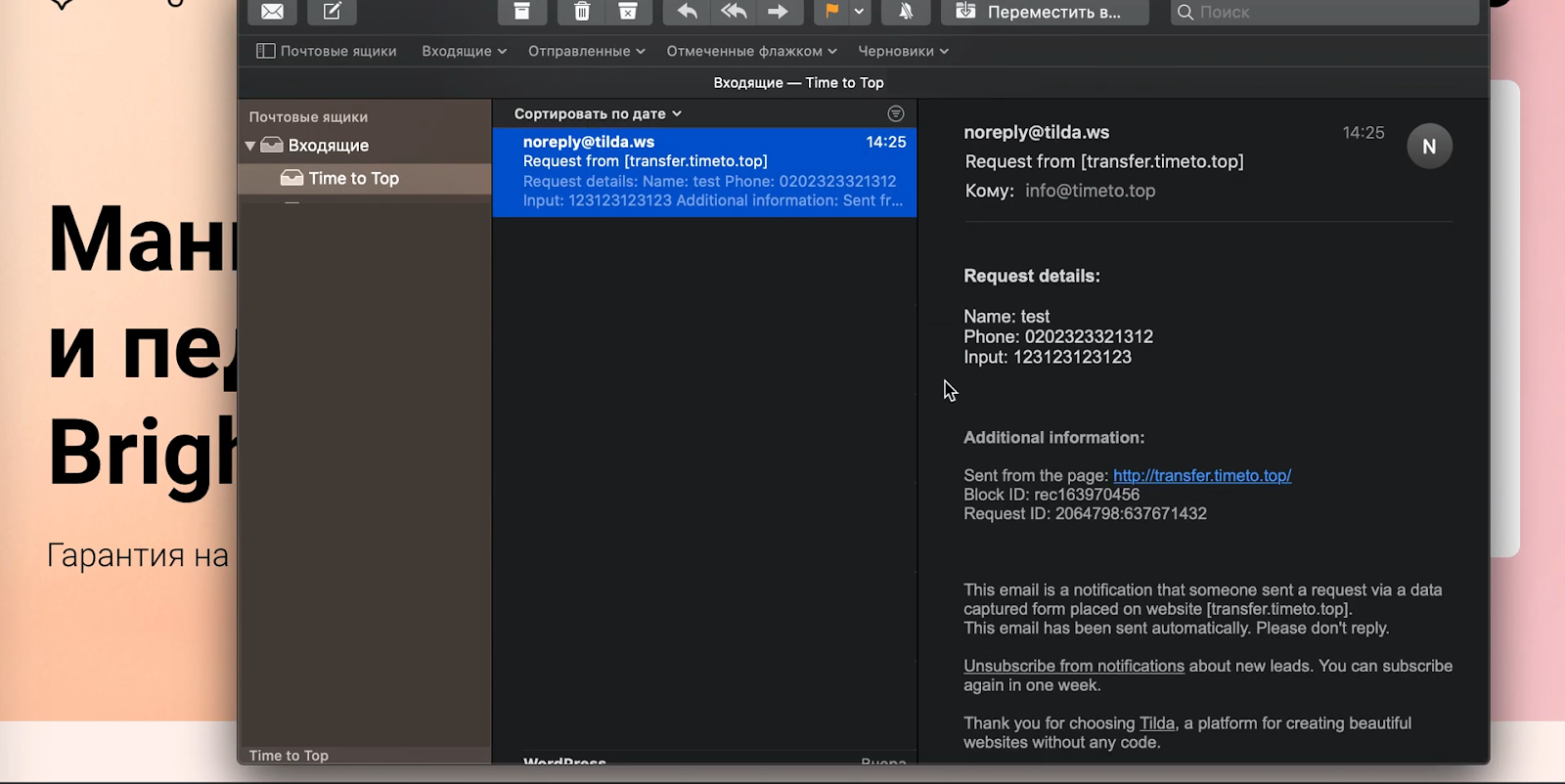Open the Черновики favorites item
1565x784 pixels.
click(903, 51)
